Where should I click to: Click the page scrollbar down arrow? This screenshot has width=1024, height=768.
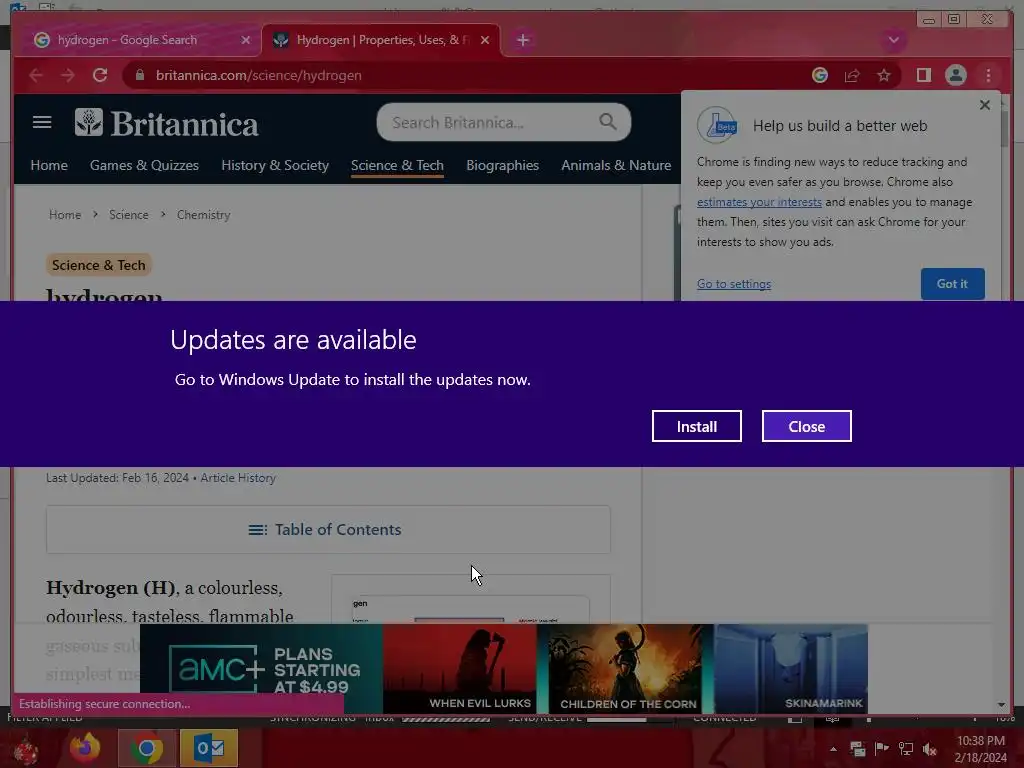[1002, 705]
